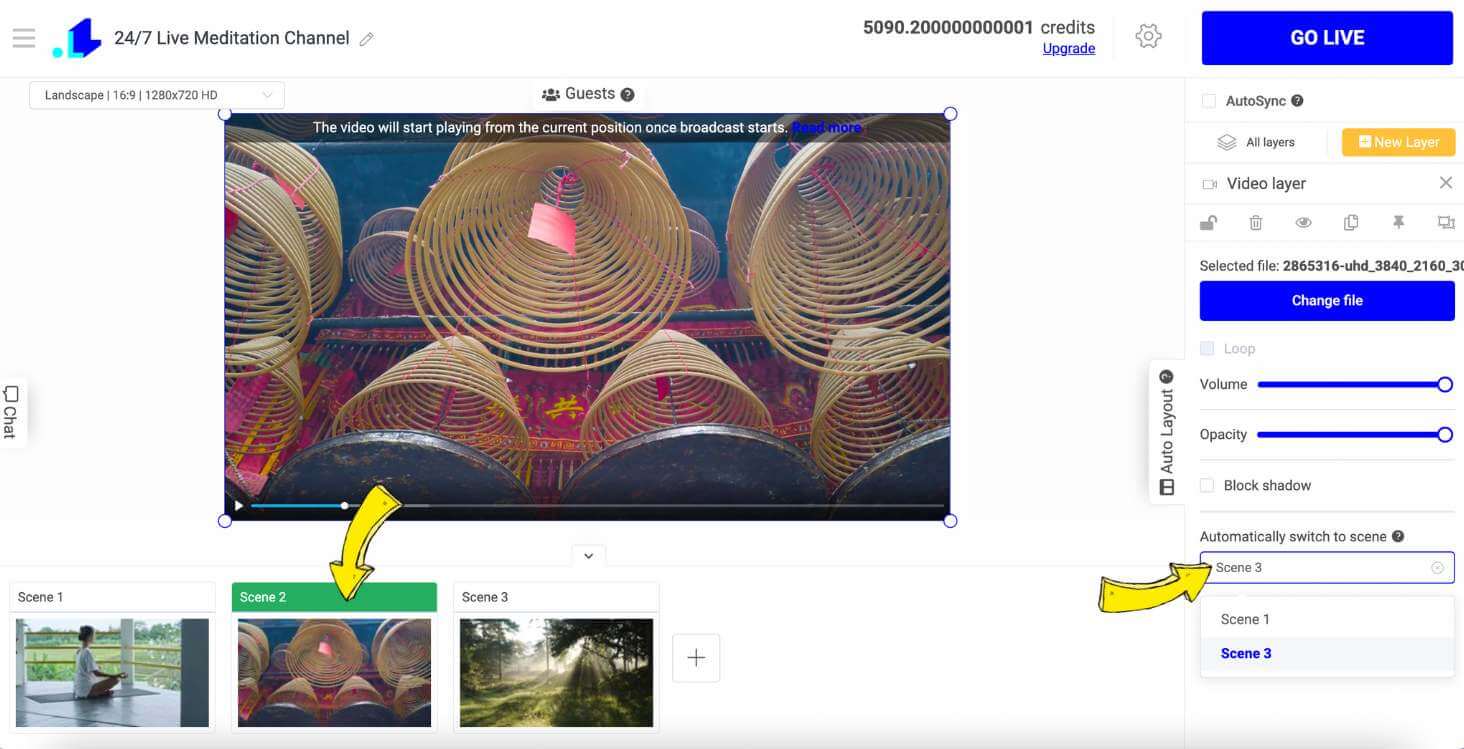This screenshot has height=749, width=1464.
Task: Open the forest thumbnail of Scene 3
Action: pyautogui.click(x=556, y=672)
